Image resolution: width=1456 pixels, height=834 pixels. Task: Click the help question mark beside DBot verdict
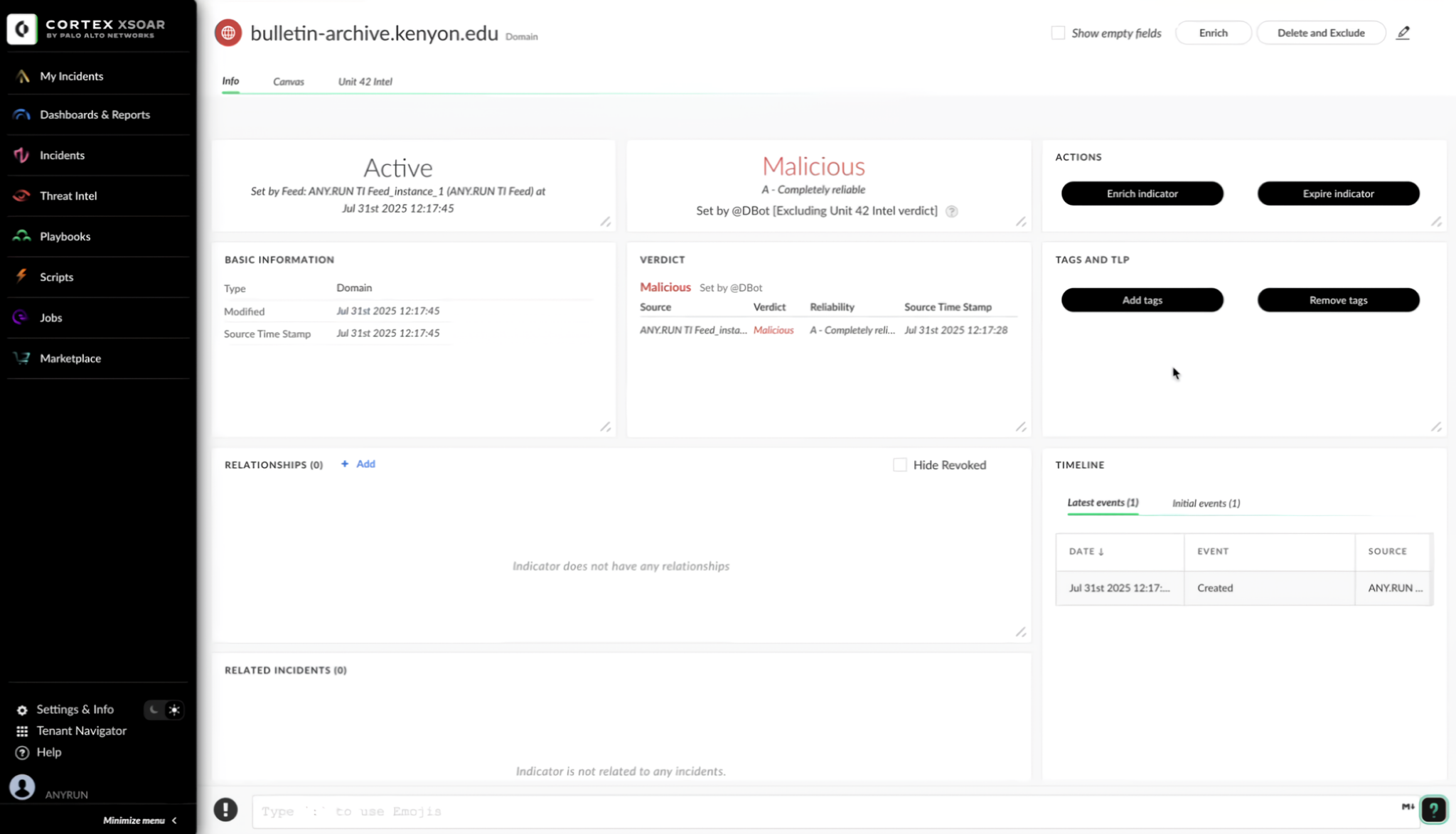[951, 211]
